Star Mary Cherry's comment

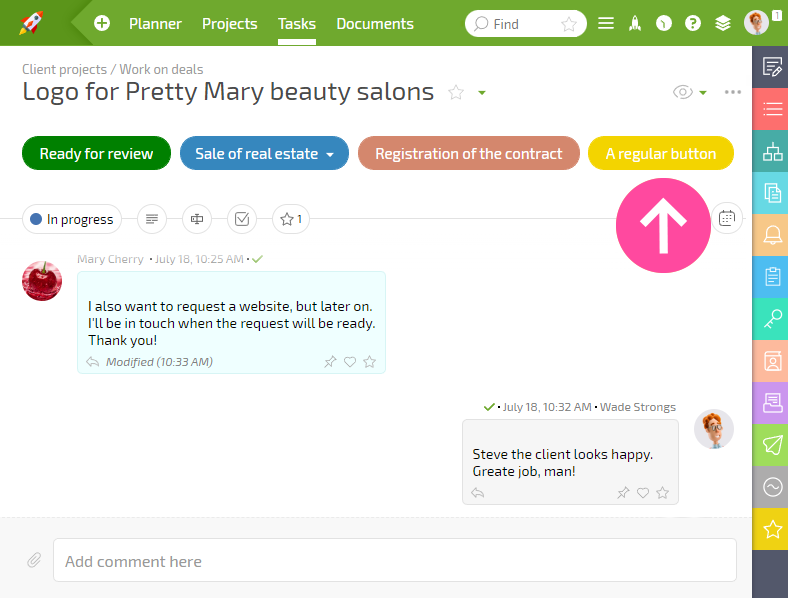pyautogui.click(x=369, y=362)
